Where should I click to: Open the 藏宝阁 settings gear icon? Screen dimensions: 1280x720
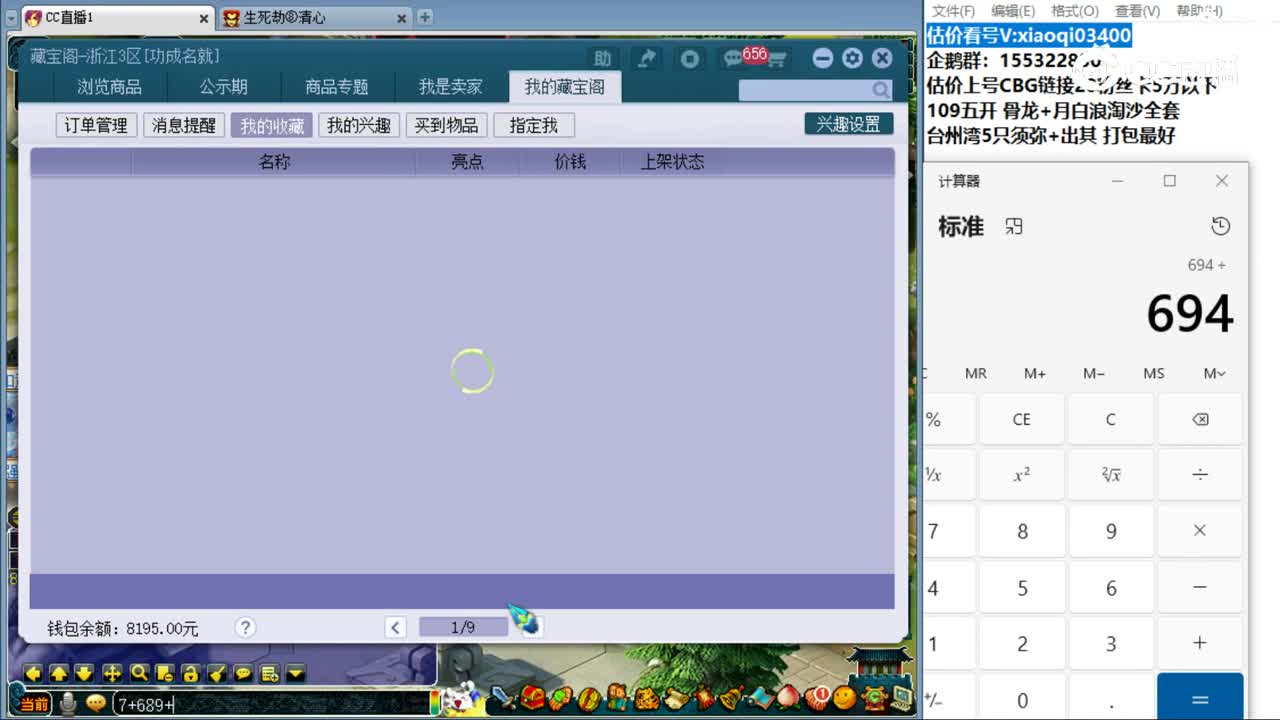tap(852, 58)
